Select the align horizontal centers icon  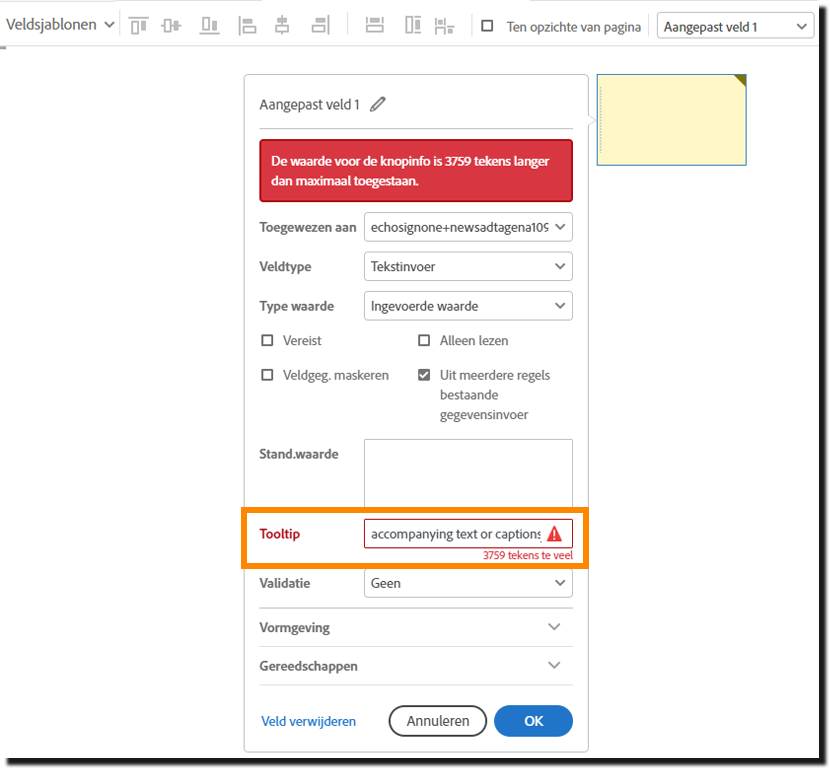tap(283, 24)
